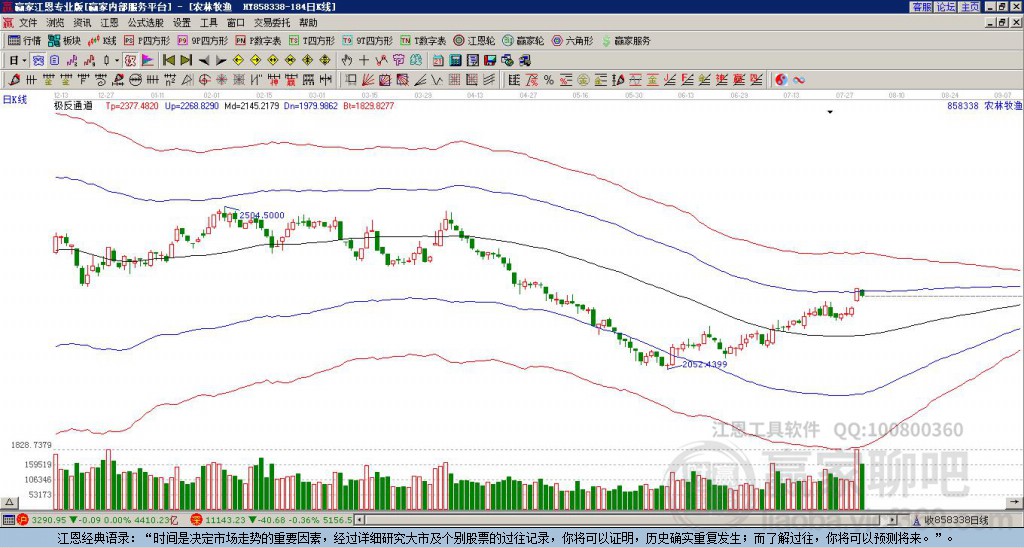Screen dimensions: 1024x548
Task: Open the 公式选股 menu
Action: [x=145, y=23]
